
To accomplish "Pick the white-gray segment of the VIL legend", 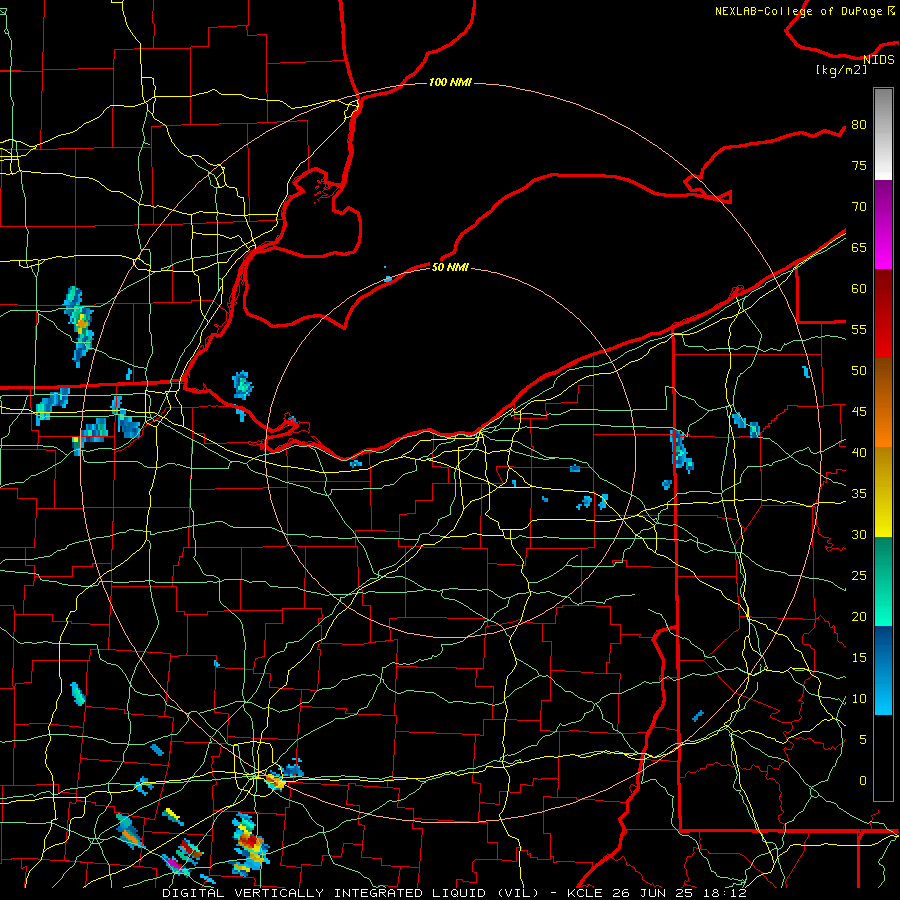I will pyautogui.click(x=883, y=135).
